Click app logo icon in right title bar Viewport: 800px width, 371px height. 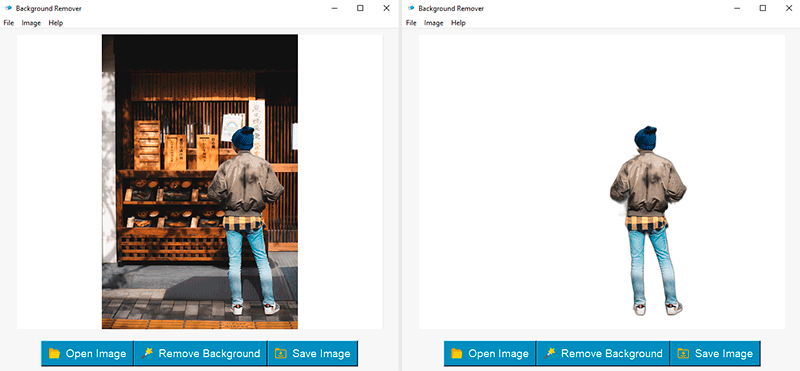click(411, 8)
